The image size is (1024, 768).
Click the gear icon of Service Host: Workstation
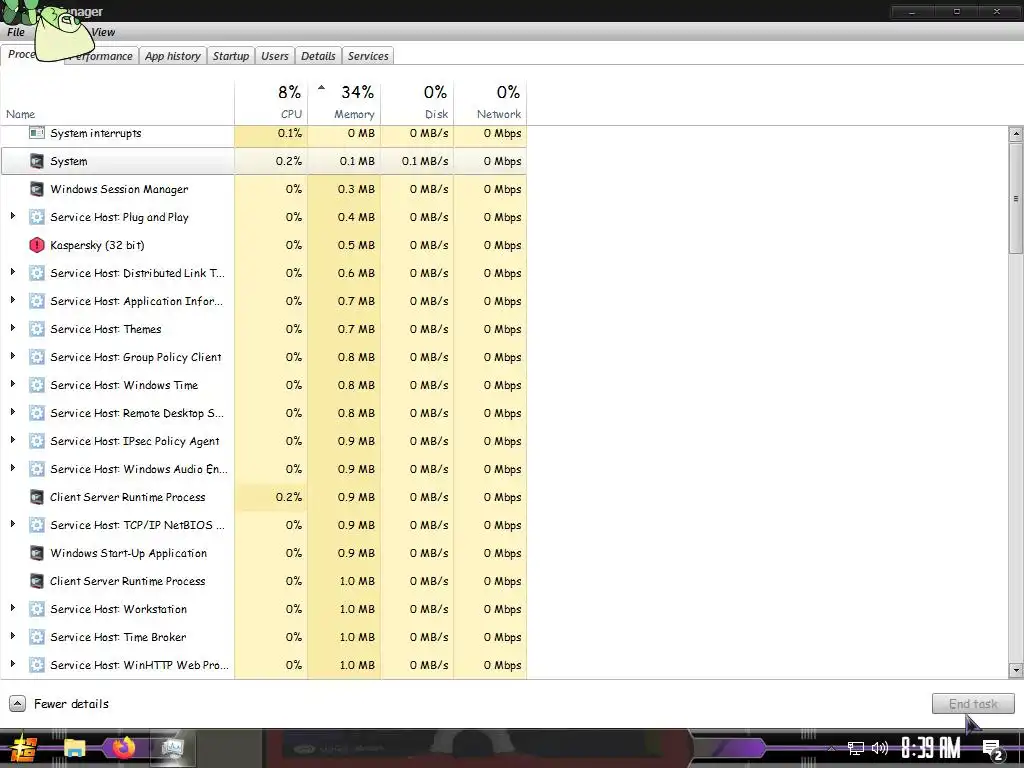point(37,609)
